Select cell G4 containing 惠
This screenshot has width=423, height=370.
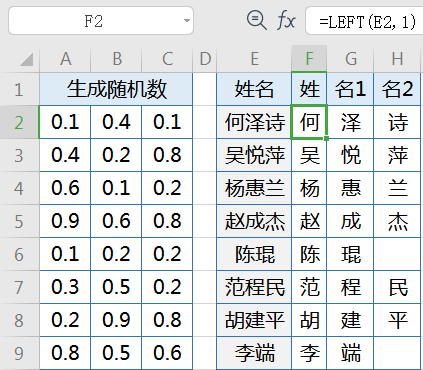(x=351, y=188)
